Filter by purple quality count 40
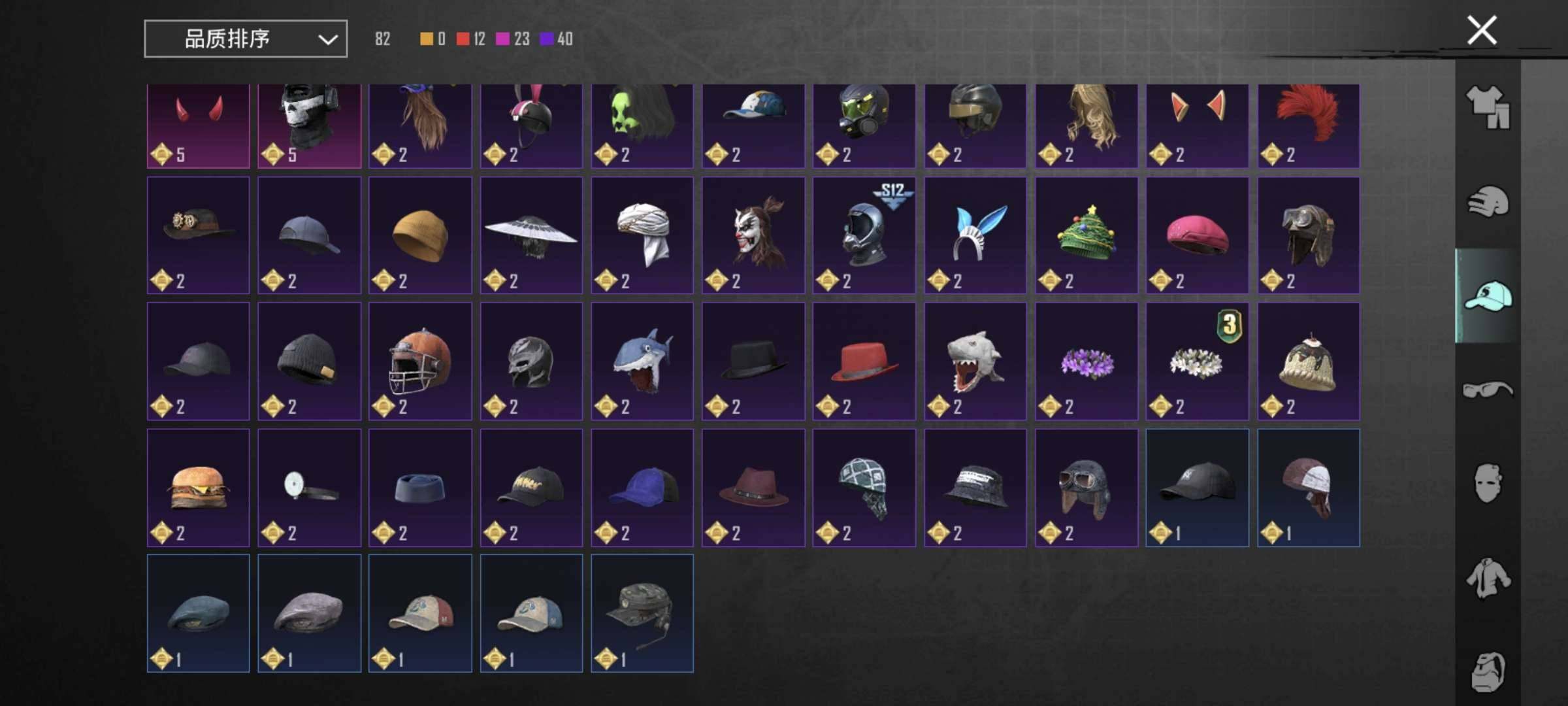Screen dimensions: 1568x706 (557, 39)
